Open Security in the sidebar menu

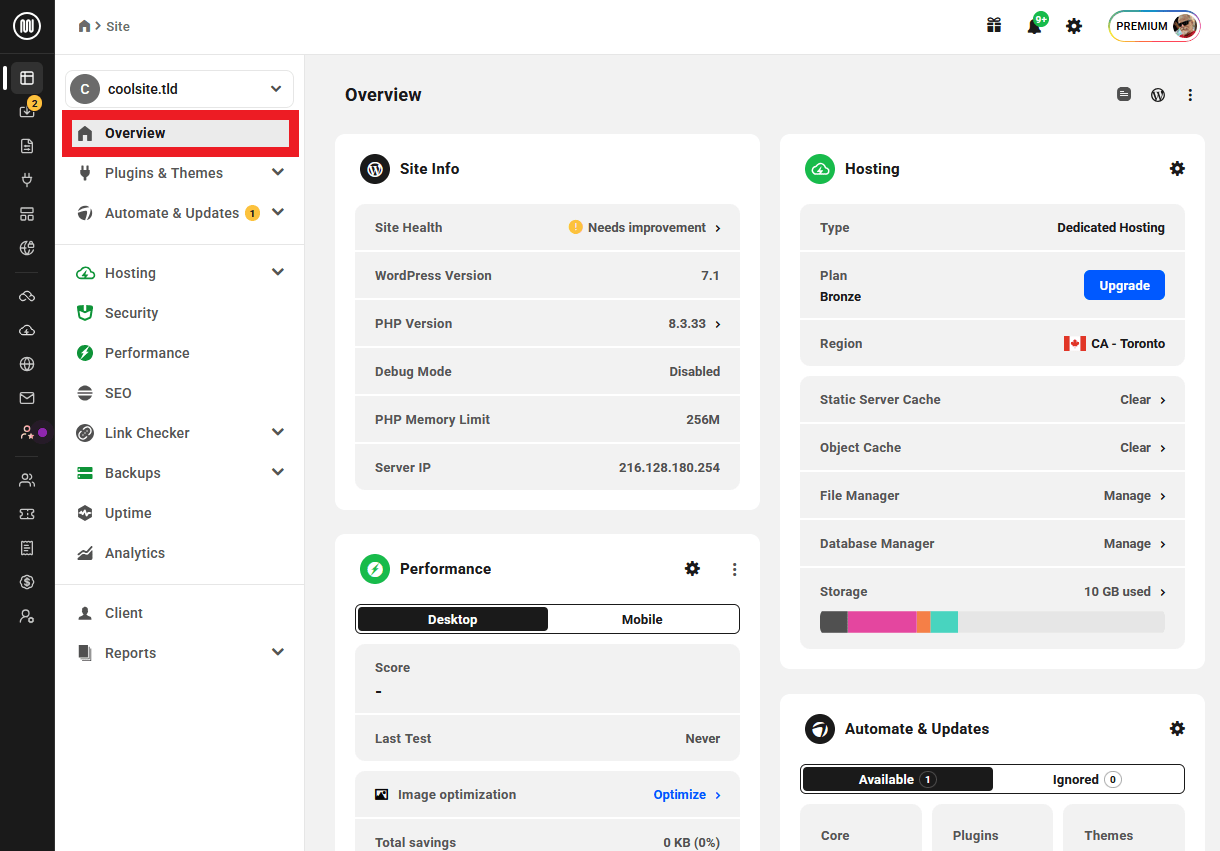pyautogui.click(x=131, y=313)
